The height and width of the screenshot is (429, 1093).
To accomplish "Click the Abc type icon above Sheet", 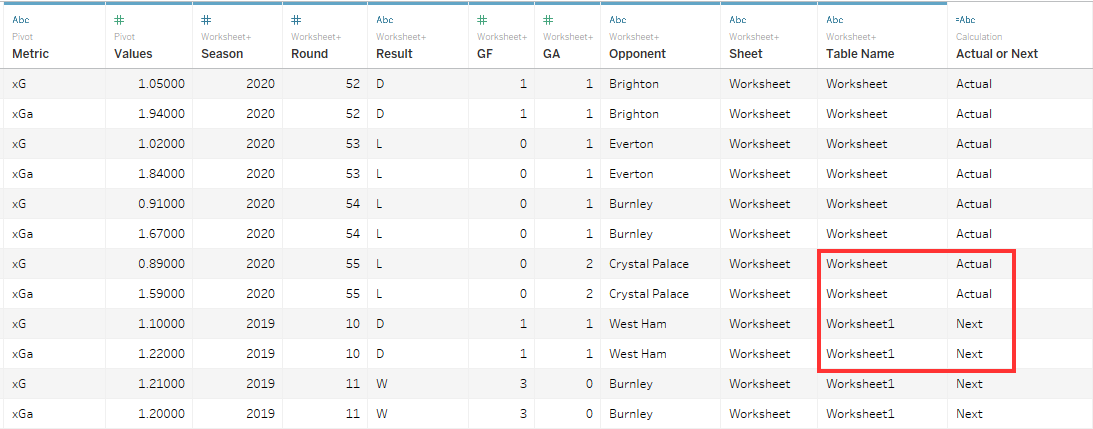I will (737, 20).
